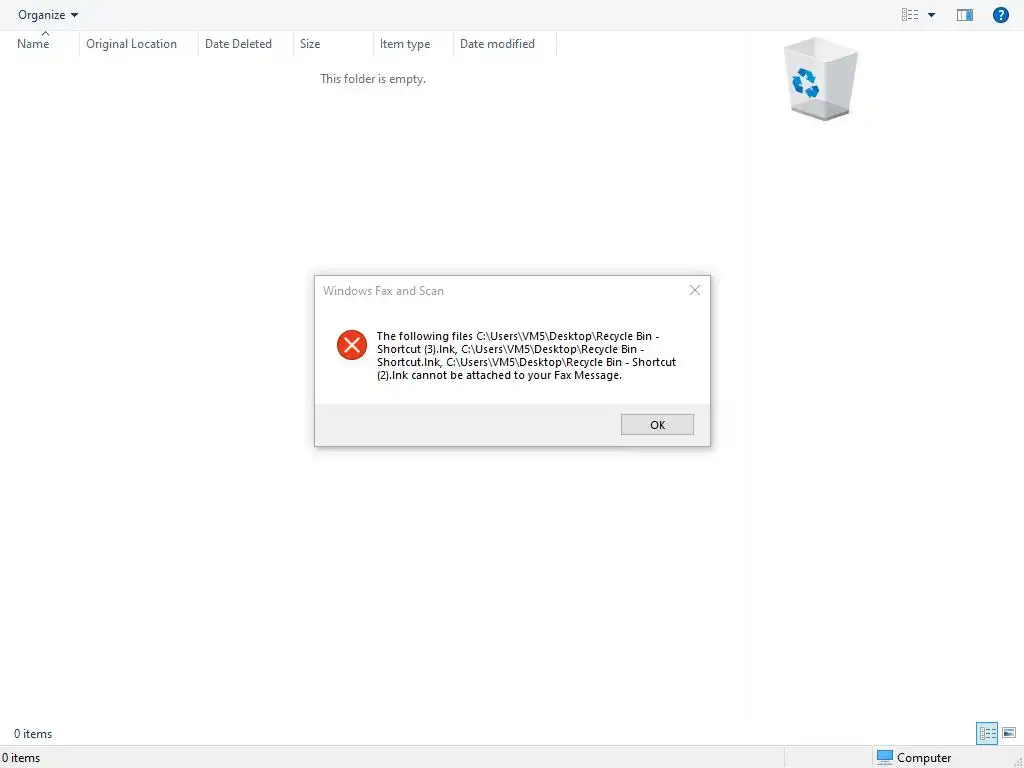Toggle the preview pane icon

point(965,15)
